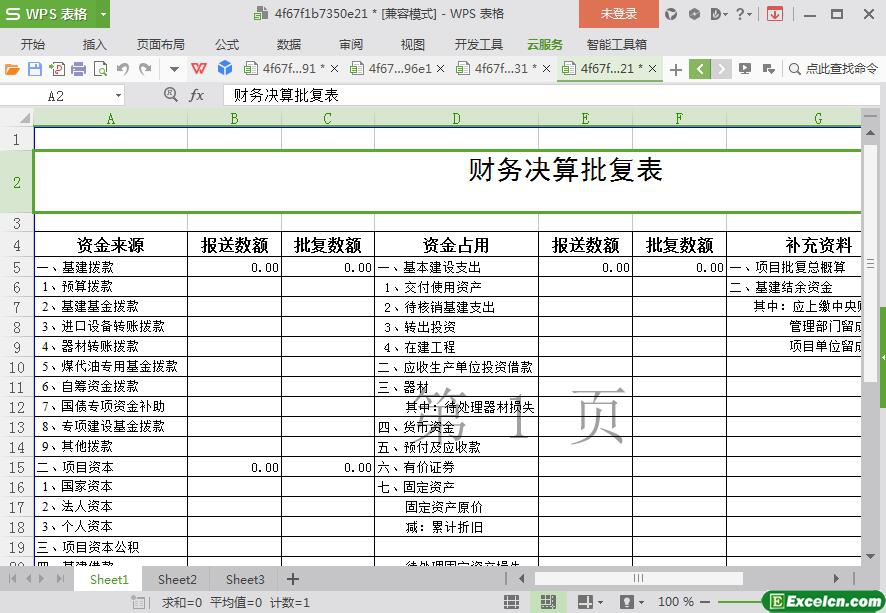Click the WPS home W icon
This screenshot has width=886, height=613.
coord(199,69)
